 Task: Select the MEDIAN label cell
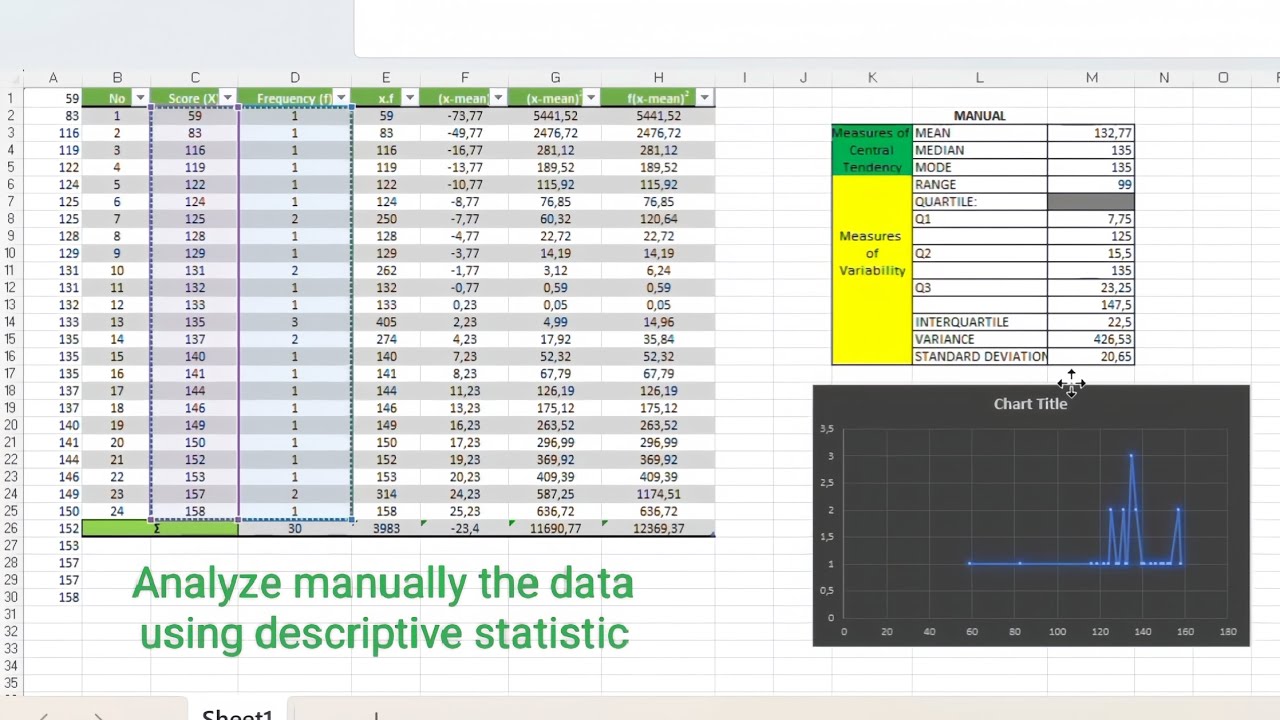point(979,150)
